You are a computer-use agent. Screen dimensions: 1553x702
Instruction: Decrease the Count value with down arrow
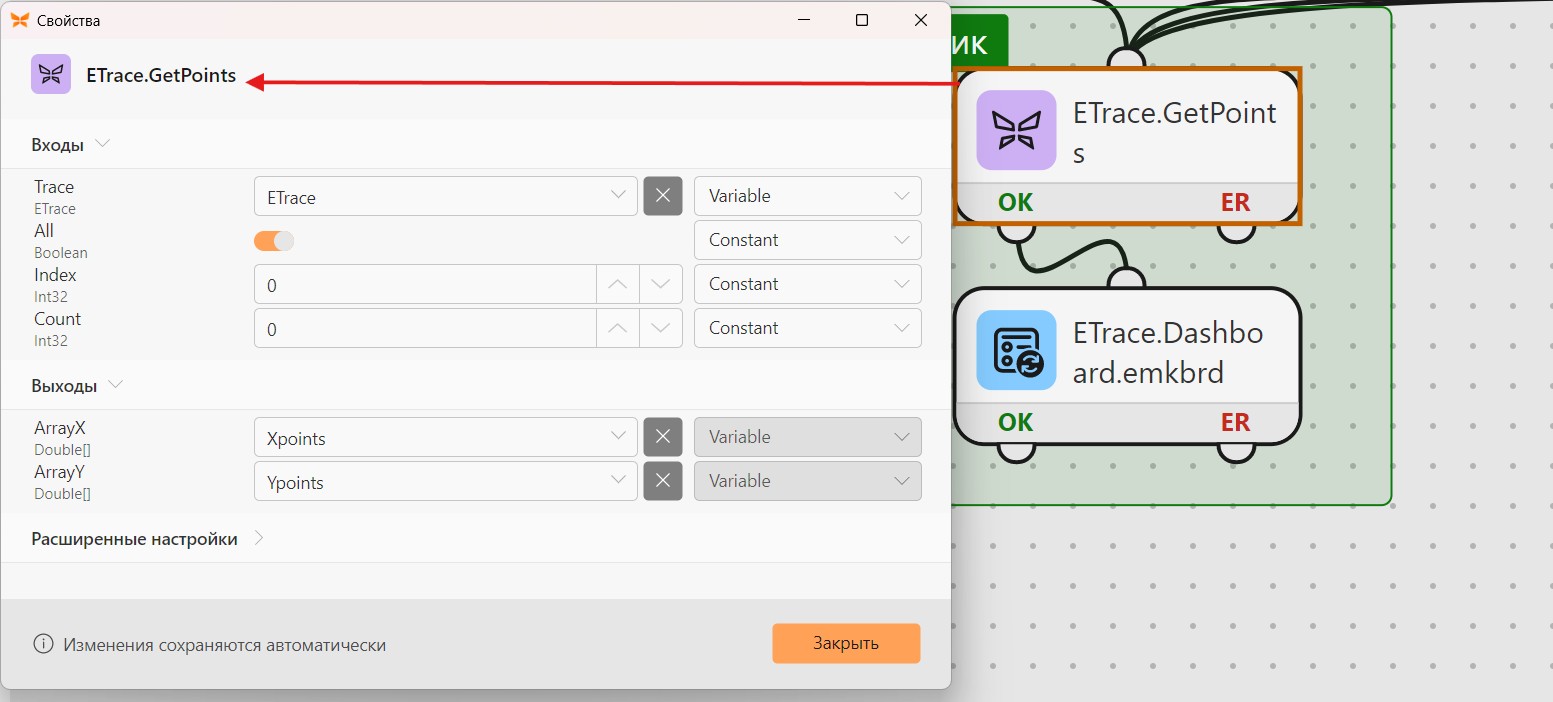coord(660,328)
